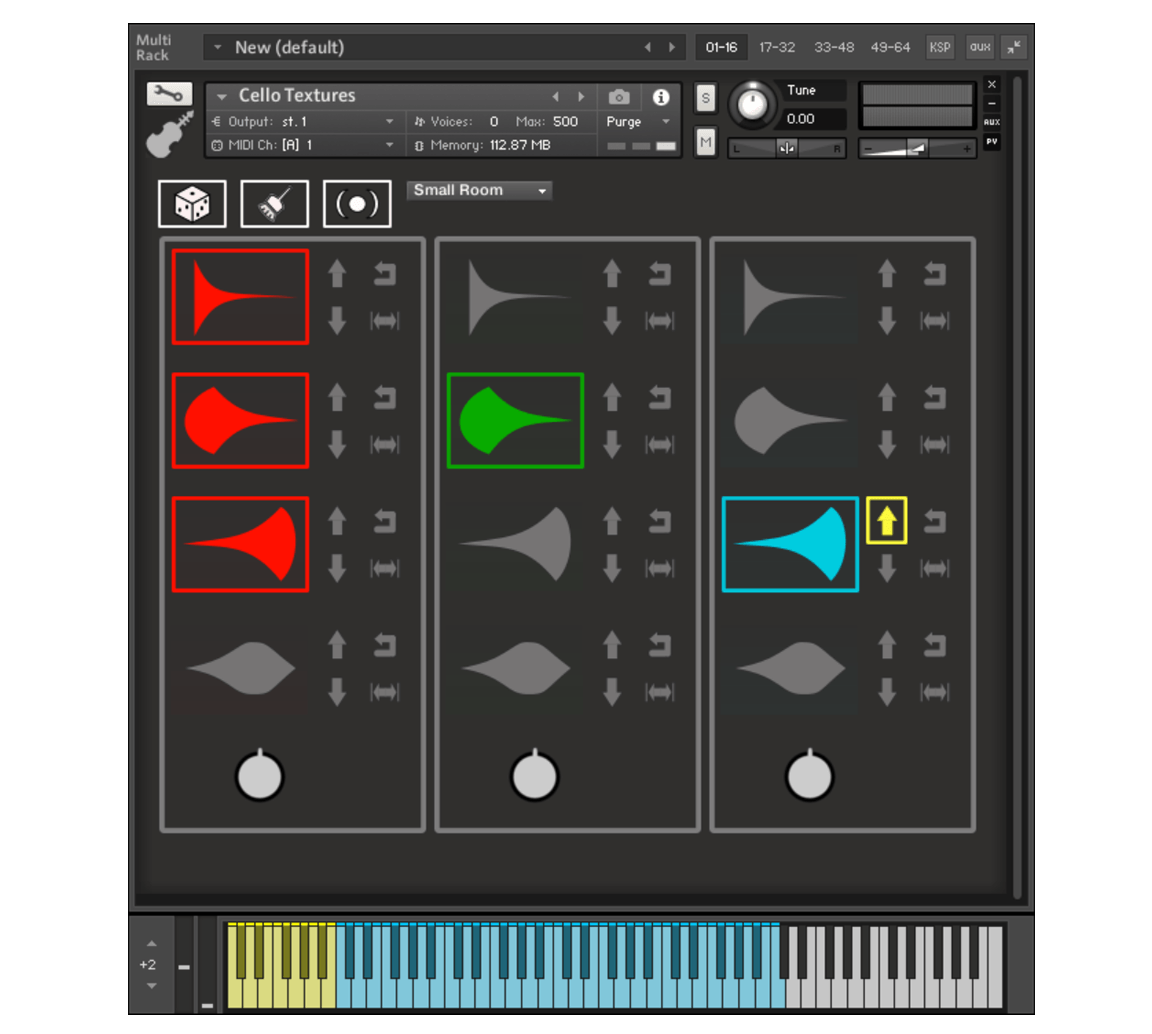Image resolution: width=1152 pixels, height=1034 pixels.
Task: Switch to rack page 01-16
Action: [x=721, y=47]
